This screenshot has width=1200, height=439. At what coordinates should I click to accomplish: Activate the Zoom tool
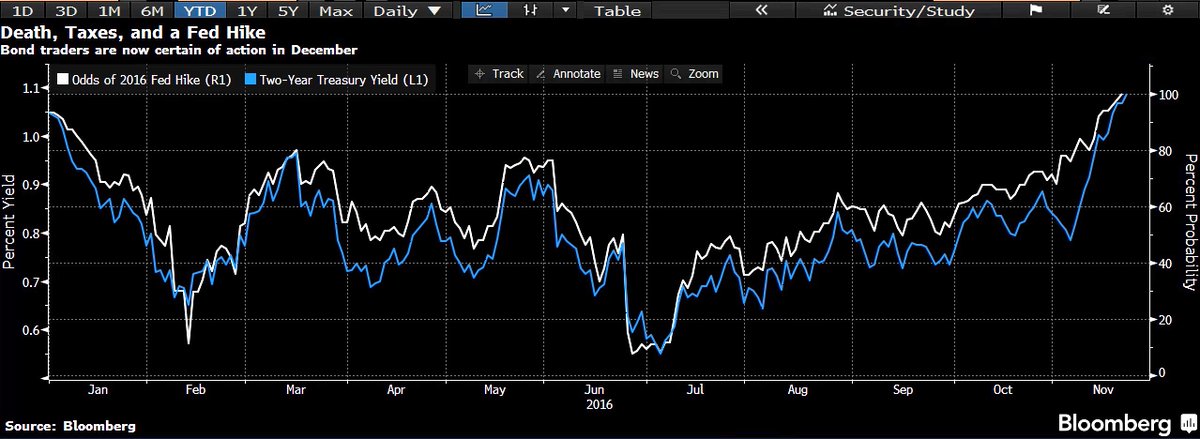[695, 74]
